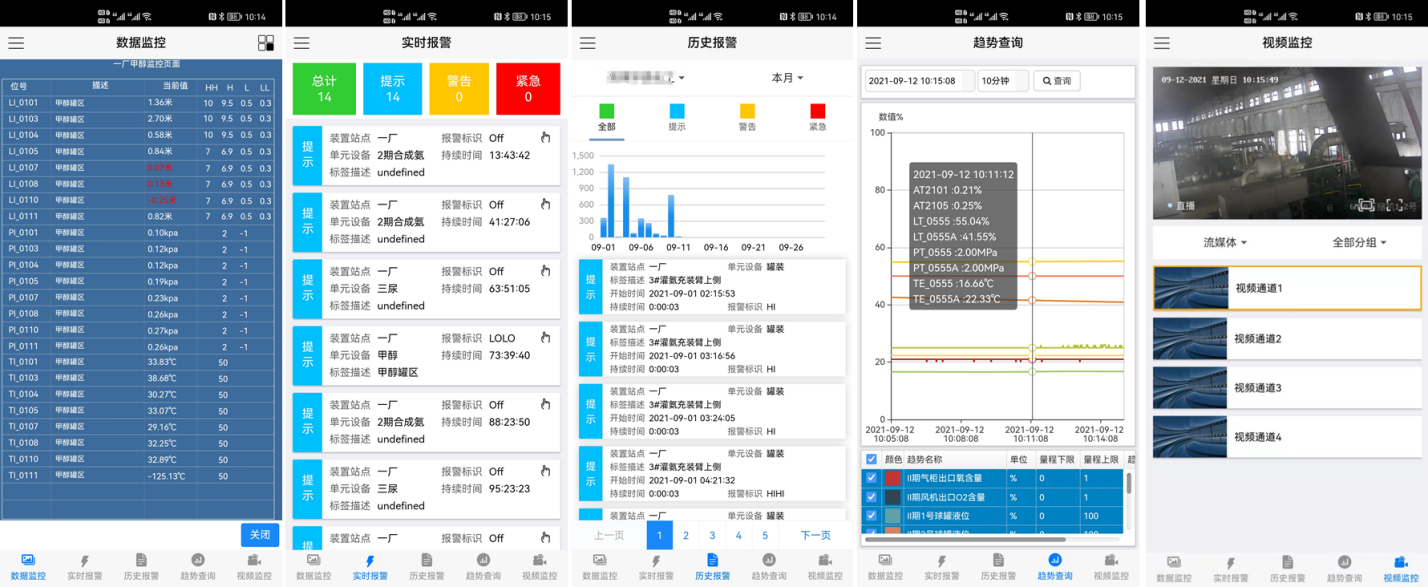The image size is (1428, 587).
Task: Select the 视频通道3 video channel
Action: pos(1287,388)
